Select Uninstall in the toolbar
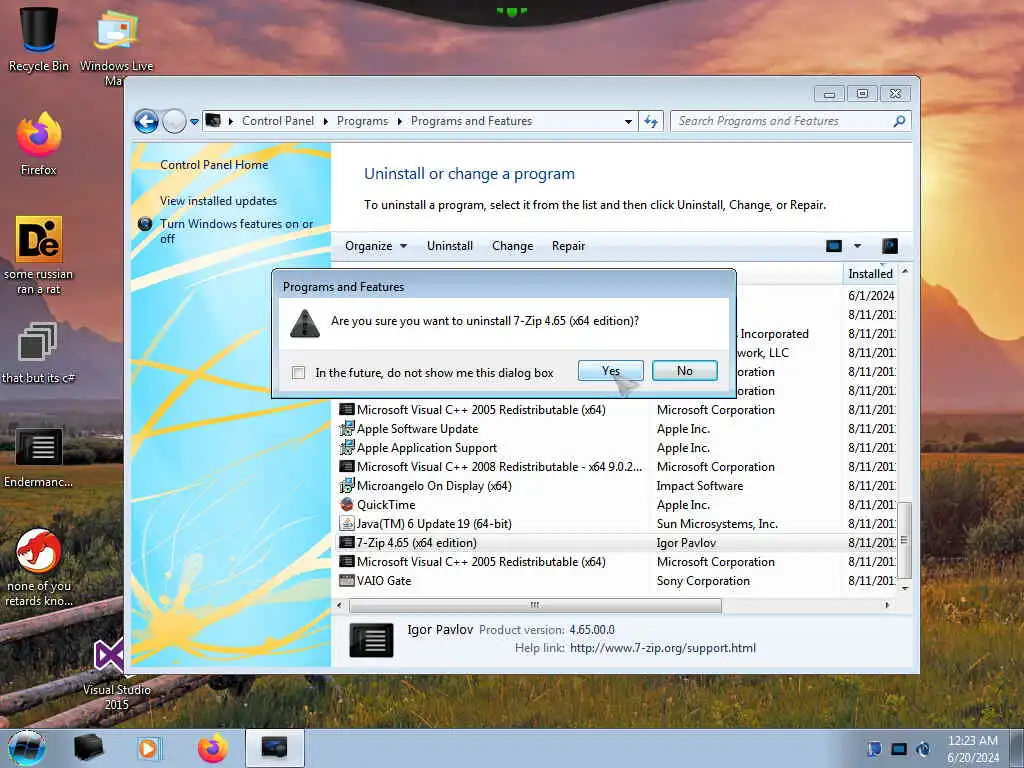1024x768 pixels. tap(450, 246)
